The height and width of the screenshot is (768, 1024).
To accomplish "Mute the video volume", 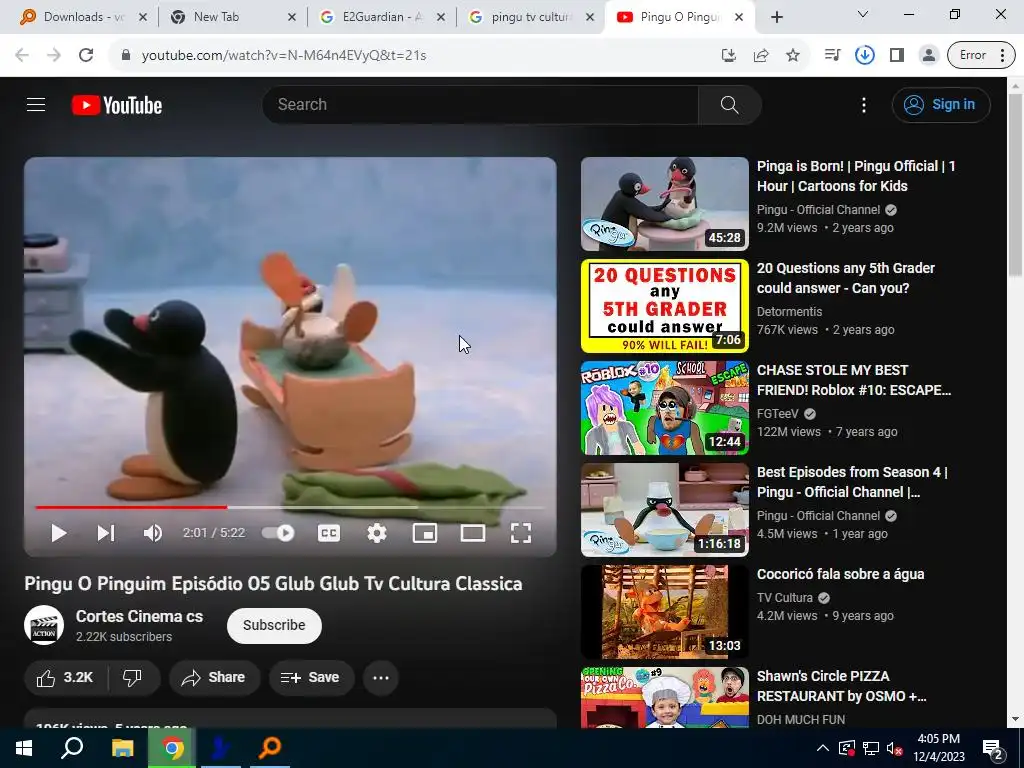I will (152, 533).
